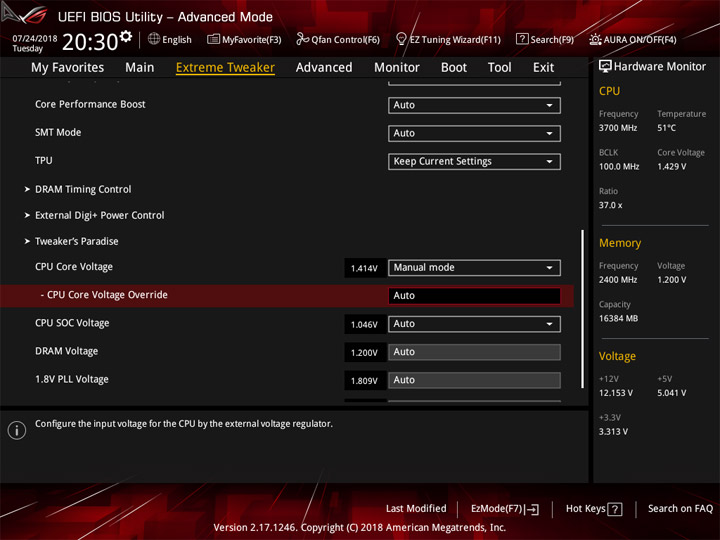Click the 1.429 V Core Voltage value
This screenshot has width=720, height=540.
671,166
